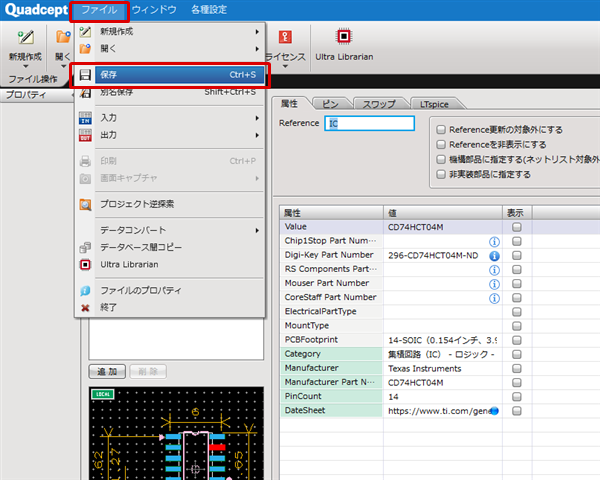The height and width of the screenshot is (480, 600).
Task: Select 終了 to exit application
Action: click(x=170, y=308)
